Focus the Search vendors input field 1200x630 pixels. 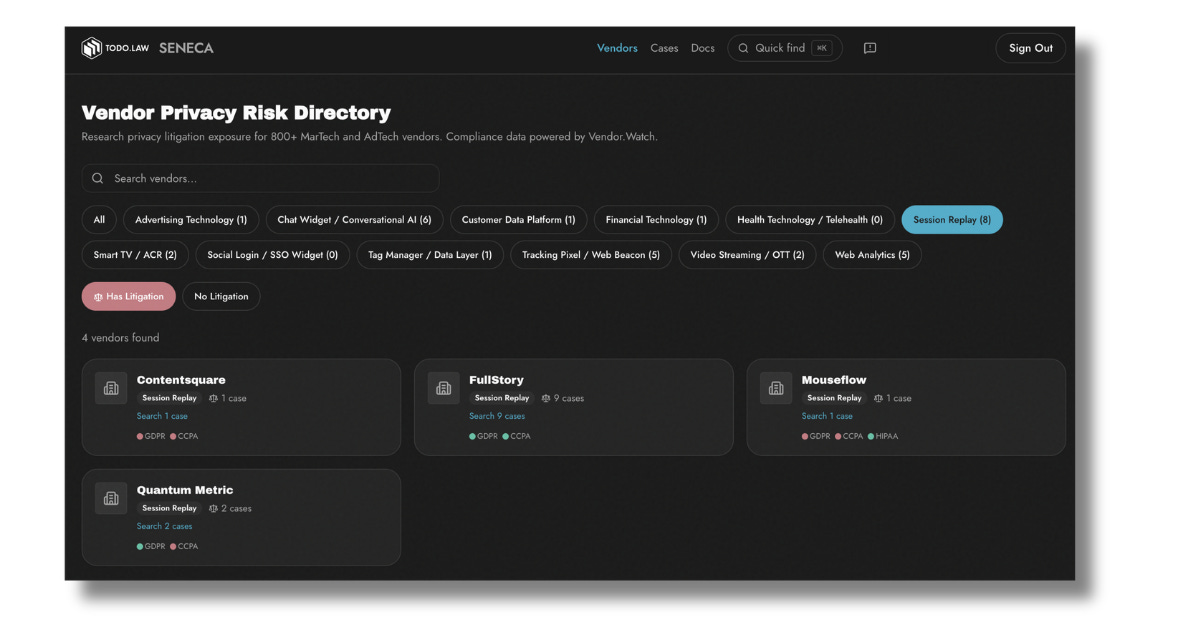[260, 178]
